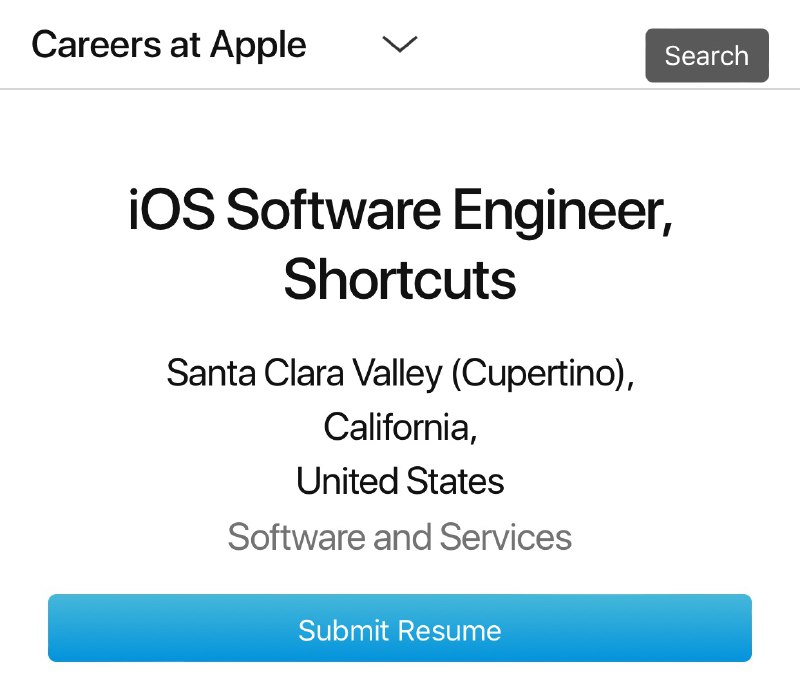800x685 pixels.
Task: Click the word Shortcuts in the job title
Action: [400, 280]
